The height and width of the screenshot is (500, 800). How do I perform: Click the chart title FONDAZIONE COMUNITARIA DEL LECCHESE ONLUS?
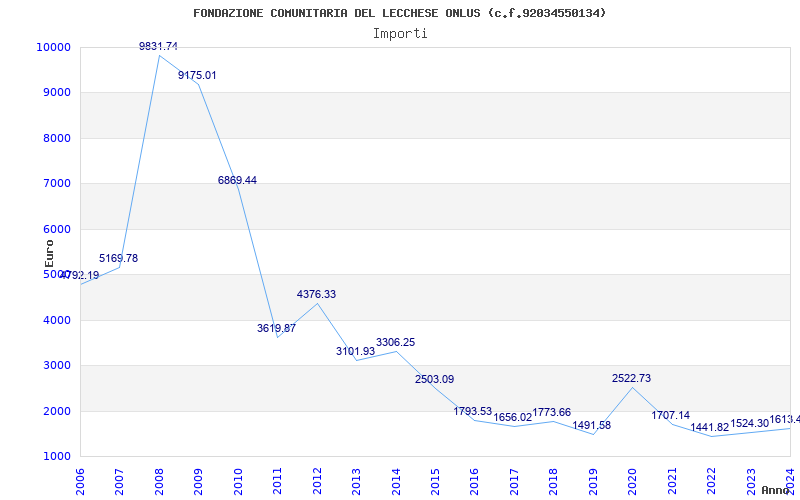(399, 13)
